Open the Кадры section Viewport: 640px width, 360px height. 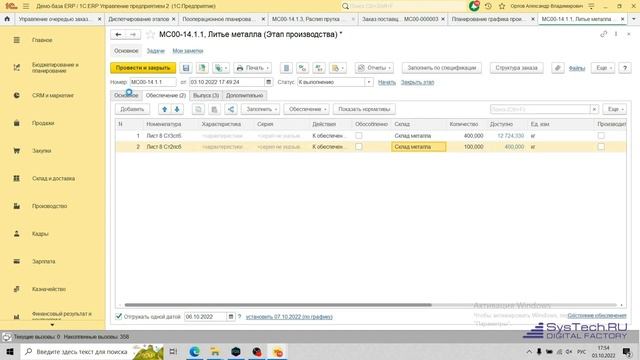tap(40, 234)
